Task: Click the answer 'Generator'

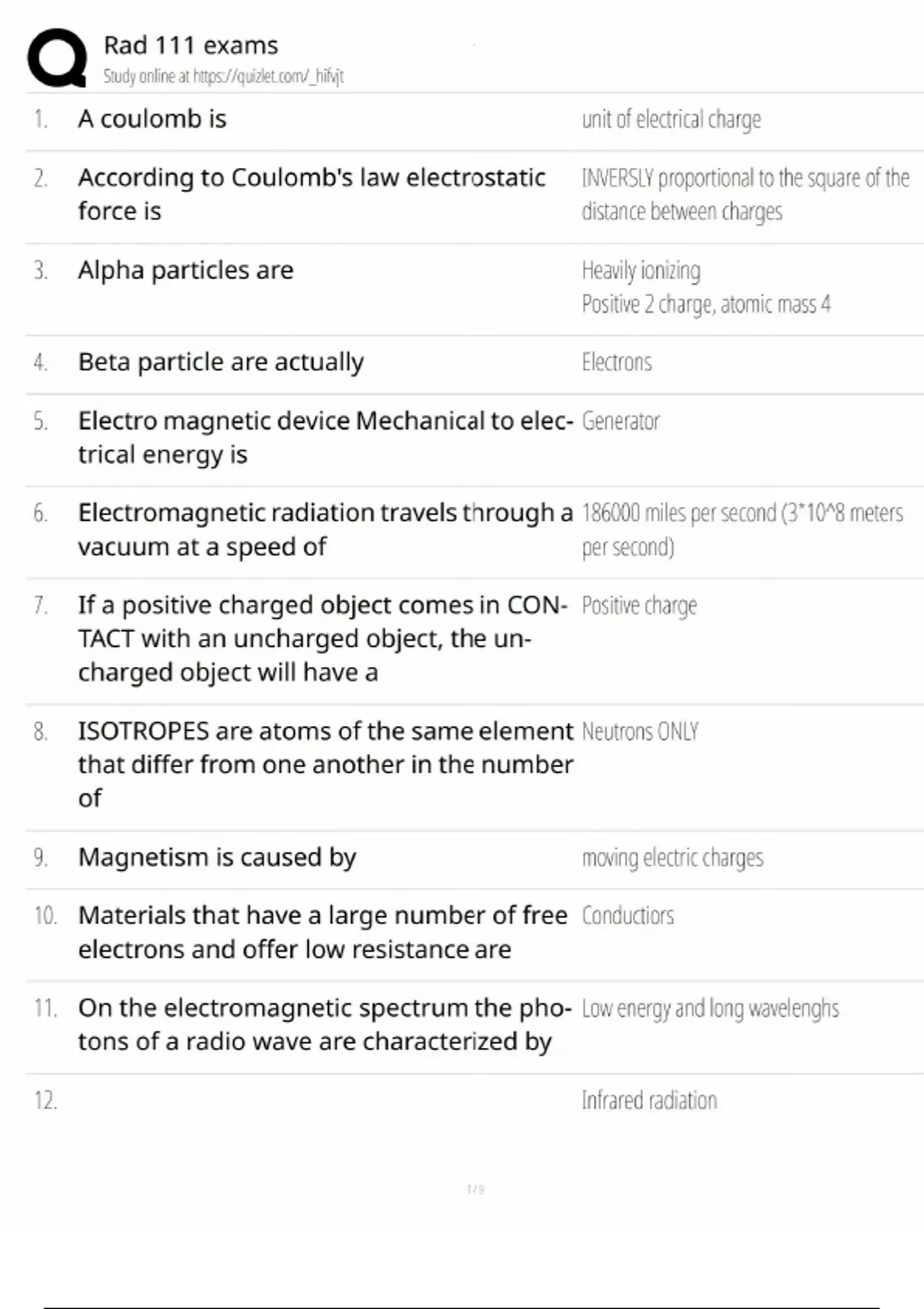Action: click(621, 421)
